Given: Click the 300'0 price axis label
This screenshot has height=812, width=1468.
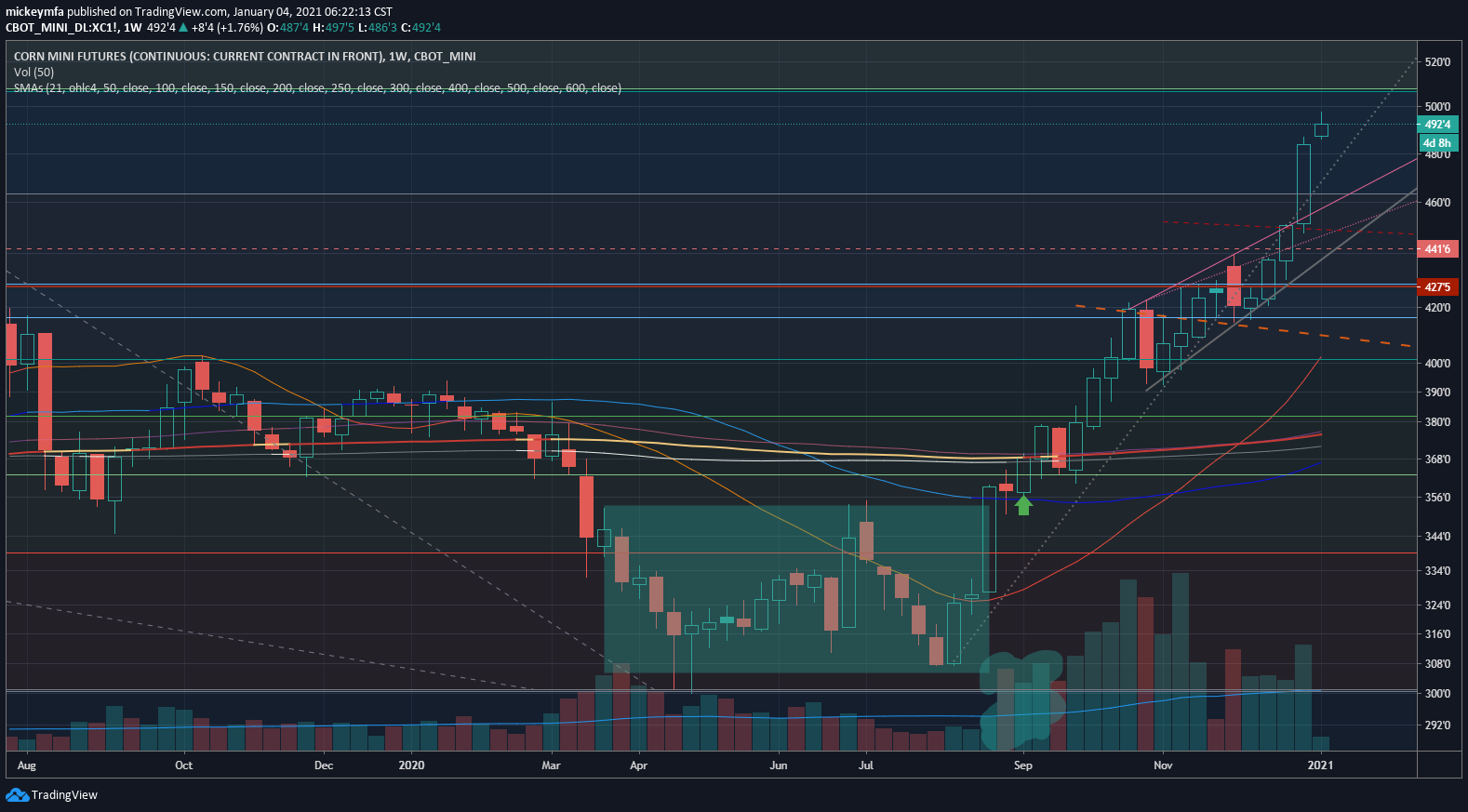Looking at the screenshot, I should coord(1437,694).
